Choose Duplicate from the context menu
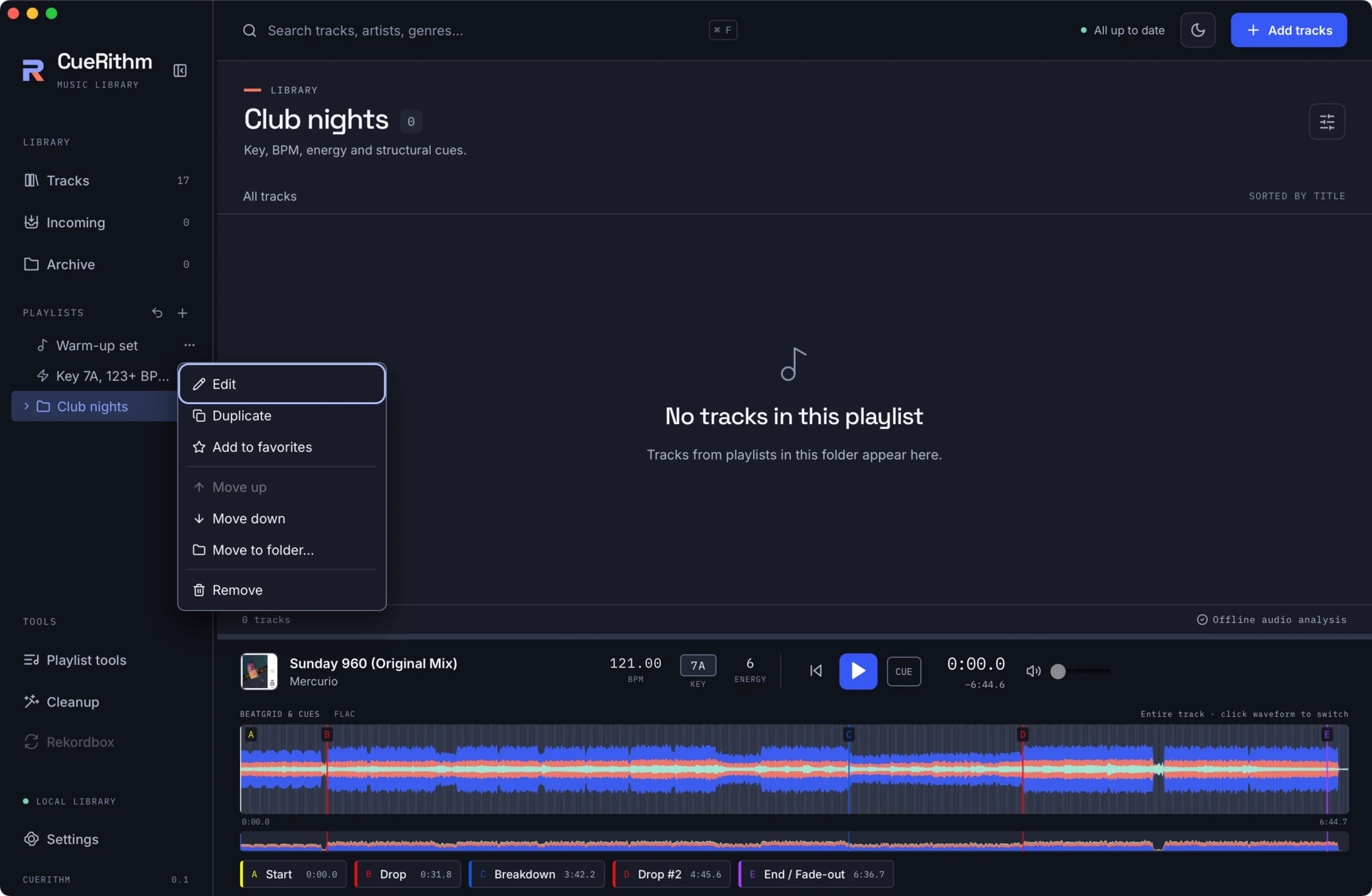This screenshot has width=1372, height=896. 282,416
